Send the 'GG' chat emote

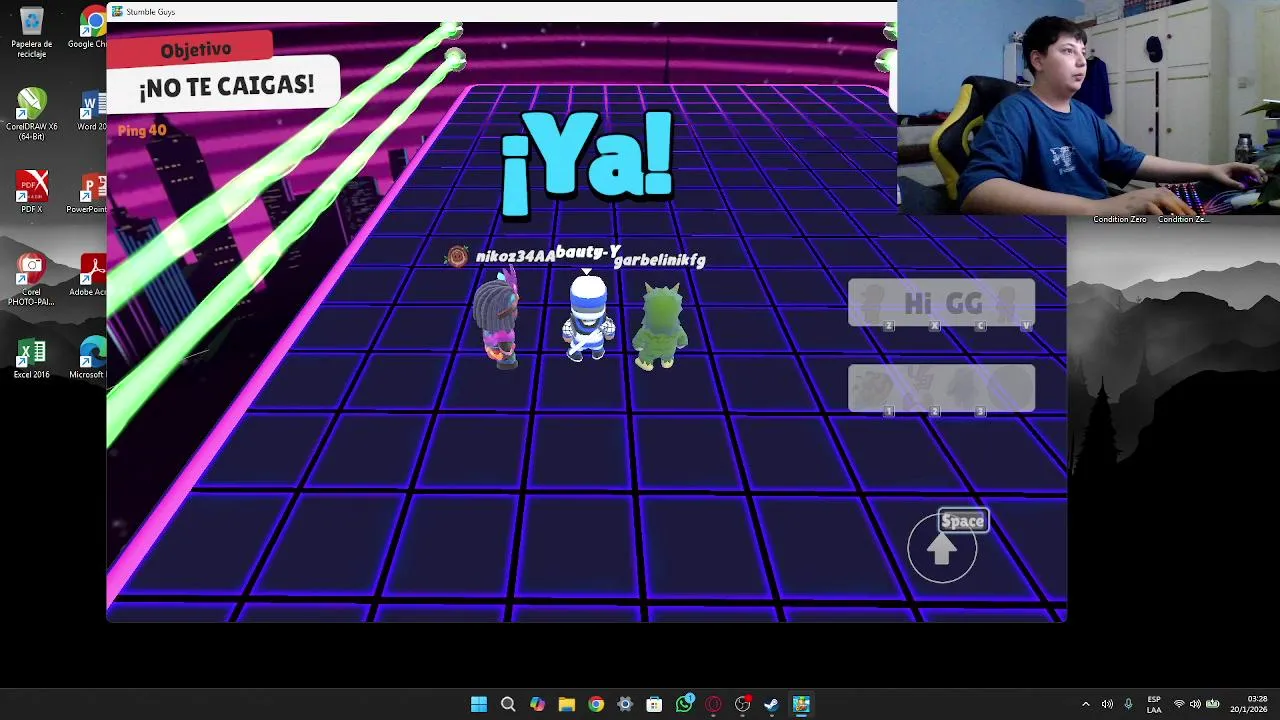(964, 304)
